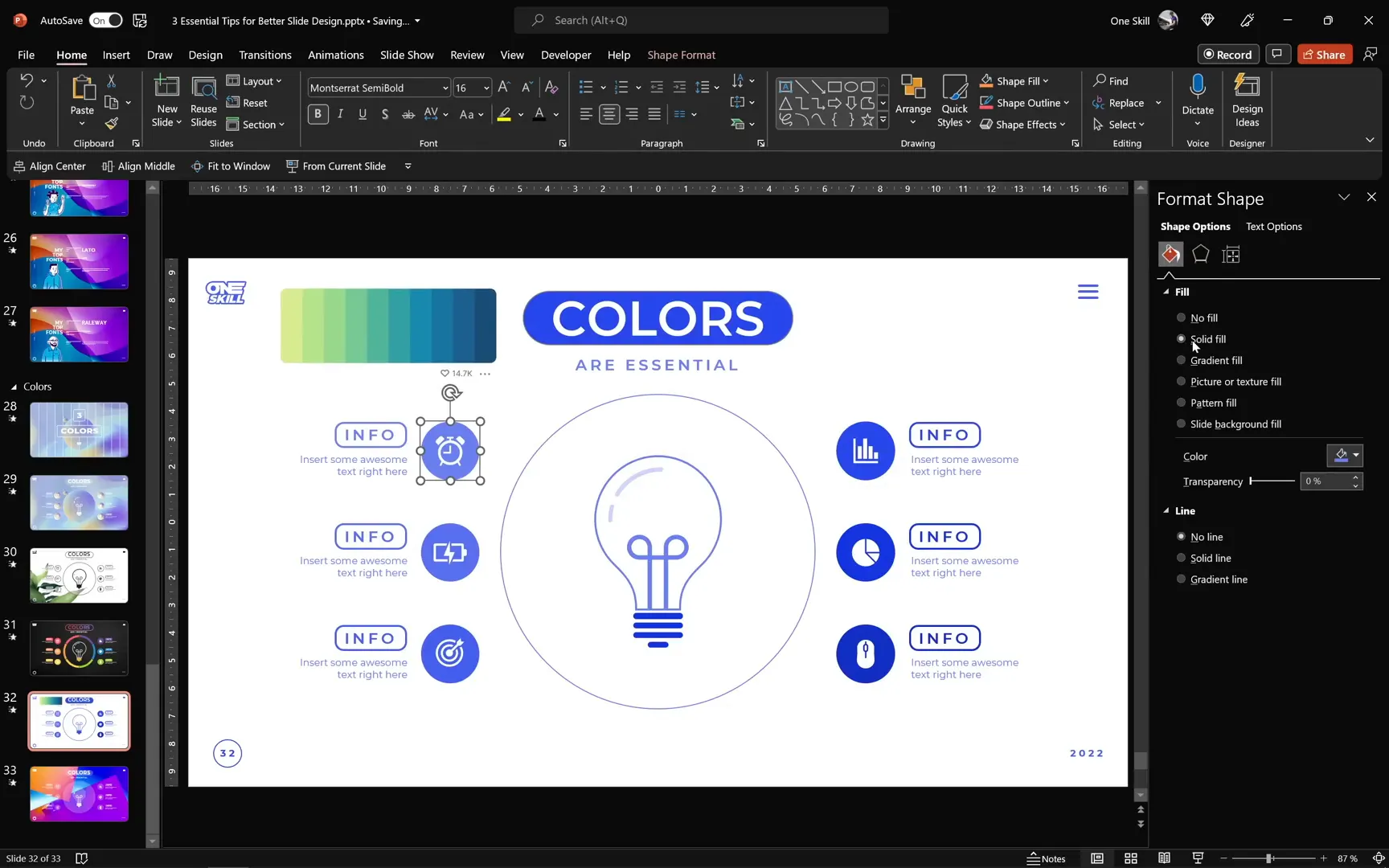
Task: Click the Cut scissors icon
Action: point(112,81)
